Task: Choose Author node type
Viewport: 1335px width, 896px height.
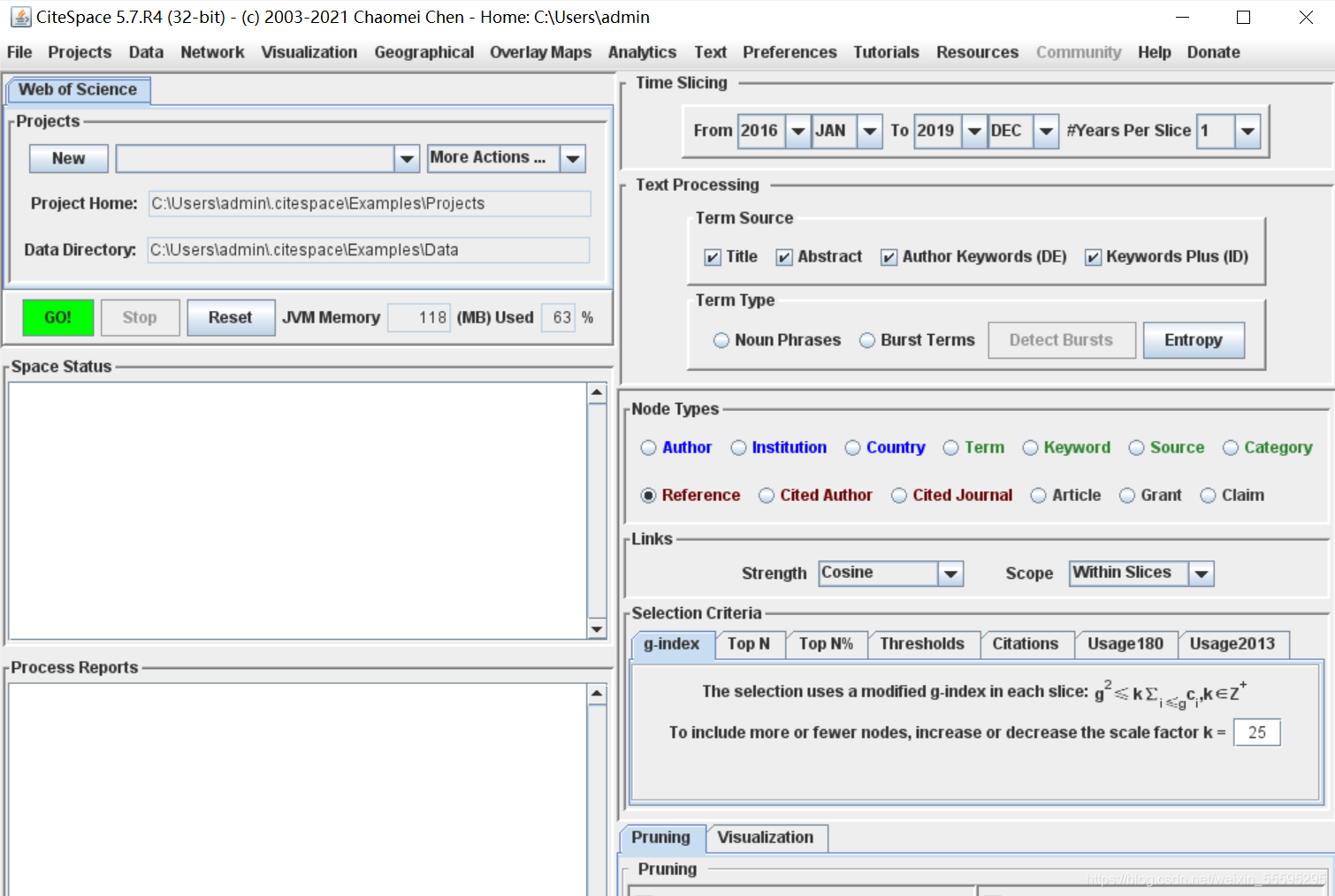Action: pyautogui.click(x=649, y=448)
